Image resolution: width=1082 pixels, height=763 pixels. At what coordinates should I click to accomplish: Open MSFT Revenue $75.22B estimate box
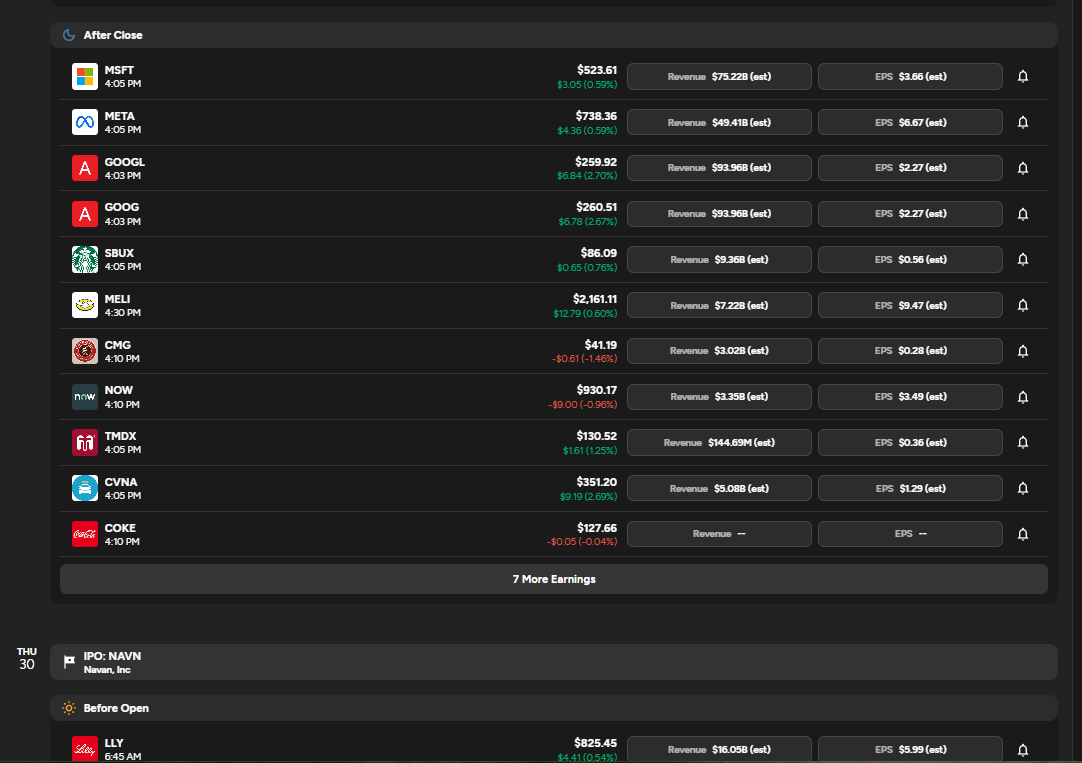(x=719, y=77)
